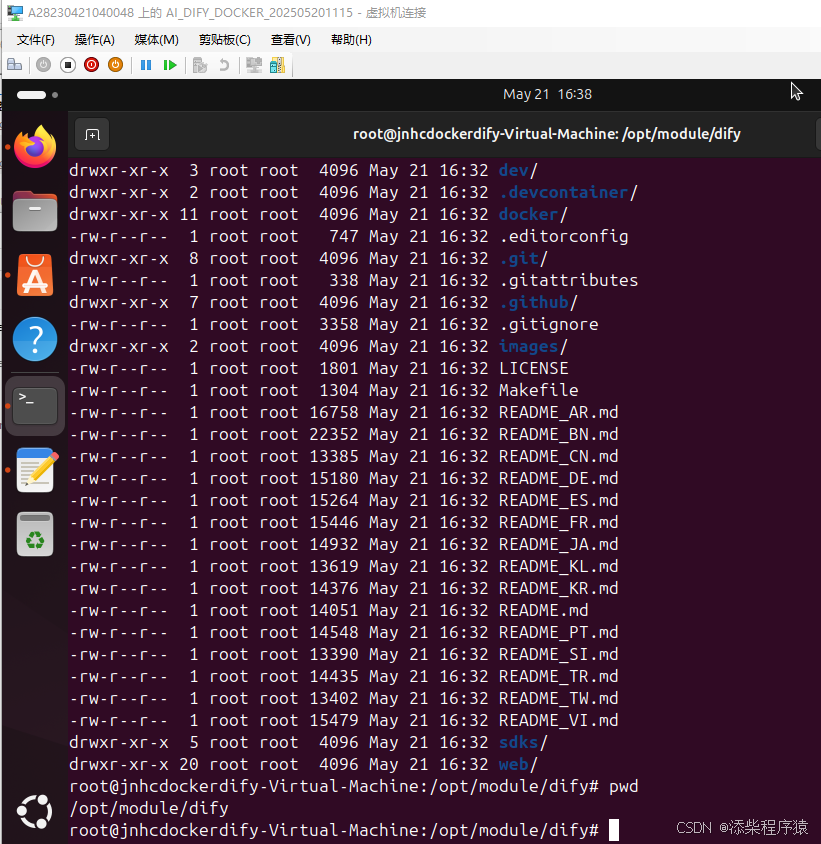Turn off the VM with the black square icon

click(68, 65)
